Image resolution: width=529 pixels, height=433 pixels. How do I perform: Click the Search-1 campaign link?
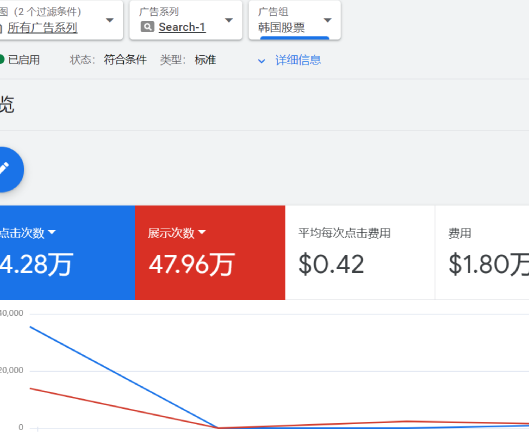coord(182,27)
